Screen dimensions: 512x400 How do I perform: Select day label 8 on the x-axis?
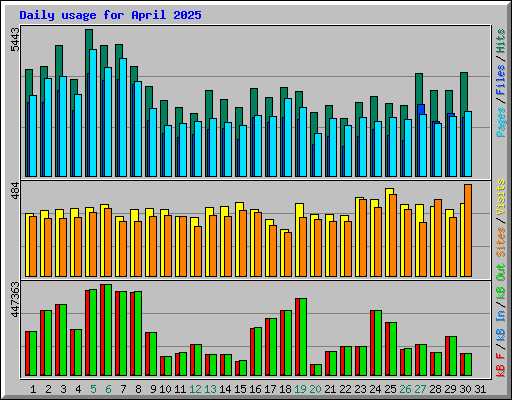tap(138, 389)
